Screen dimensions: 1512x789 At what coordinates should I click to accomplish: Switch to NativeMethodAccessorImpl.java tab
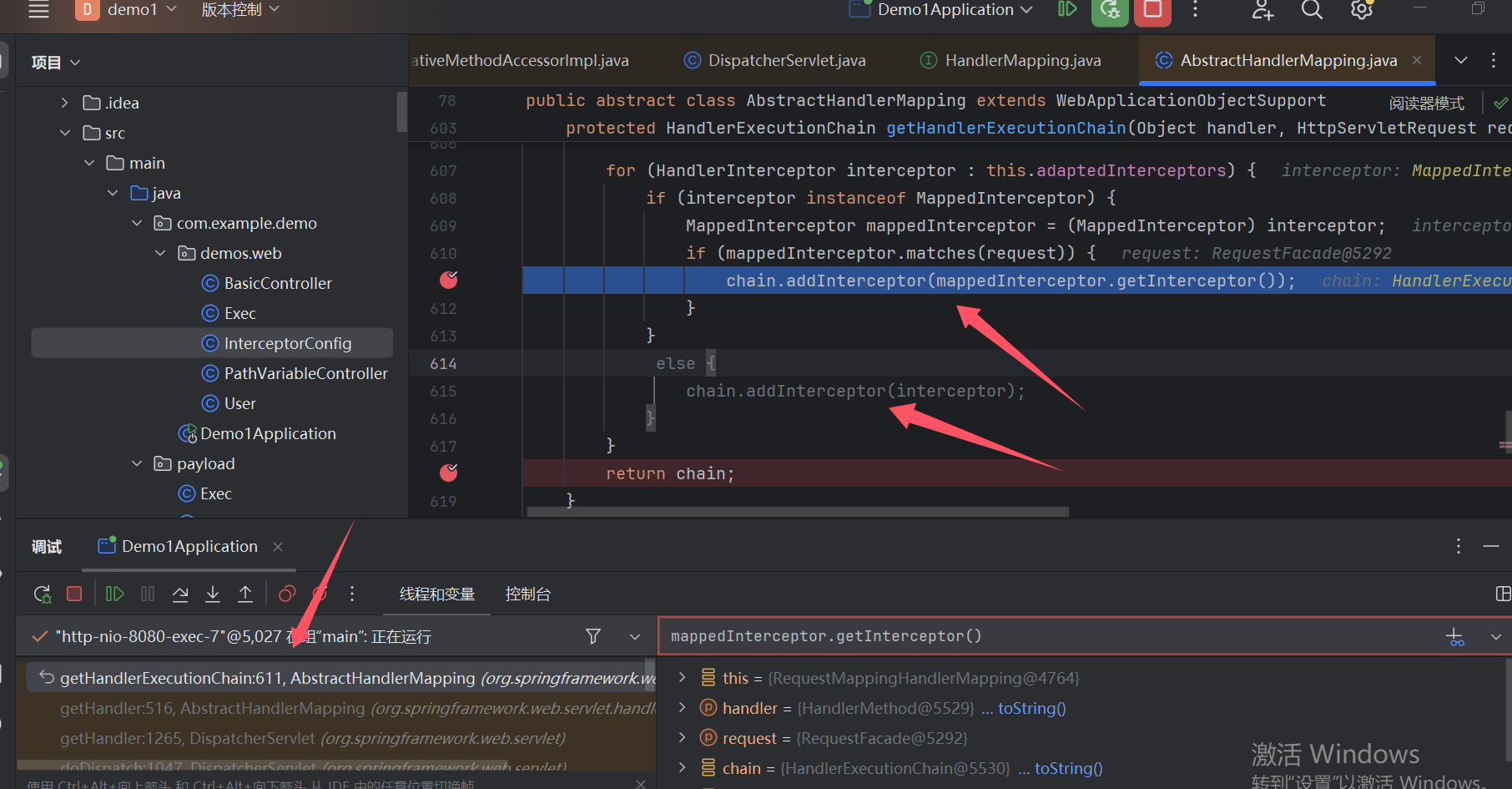521,60
